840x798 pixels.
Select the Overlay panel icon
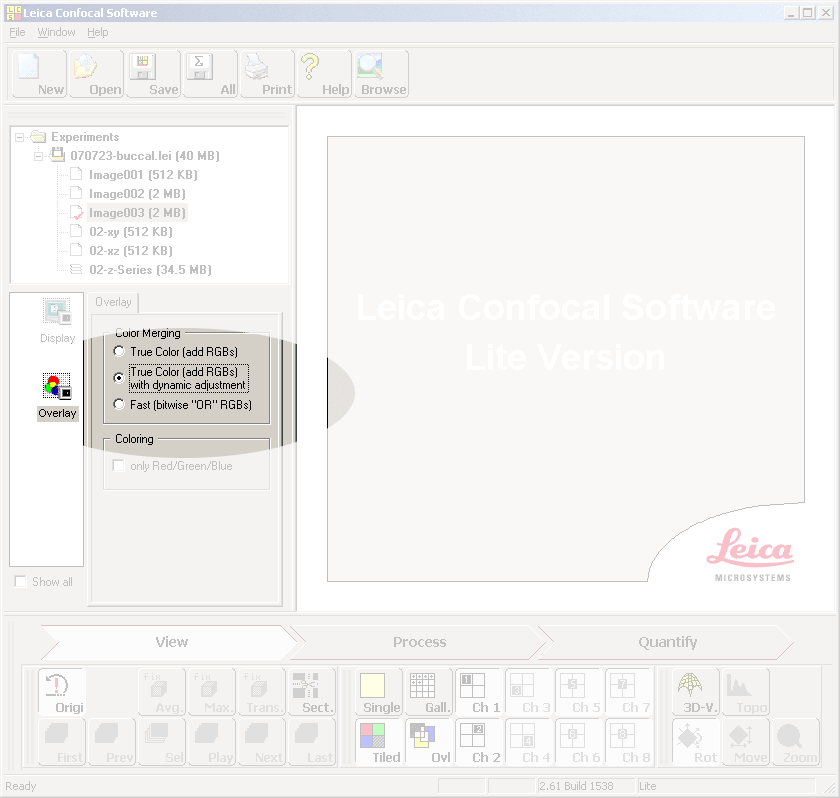[57, 396]
